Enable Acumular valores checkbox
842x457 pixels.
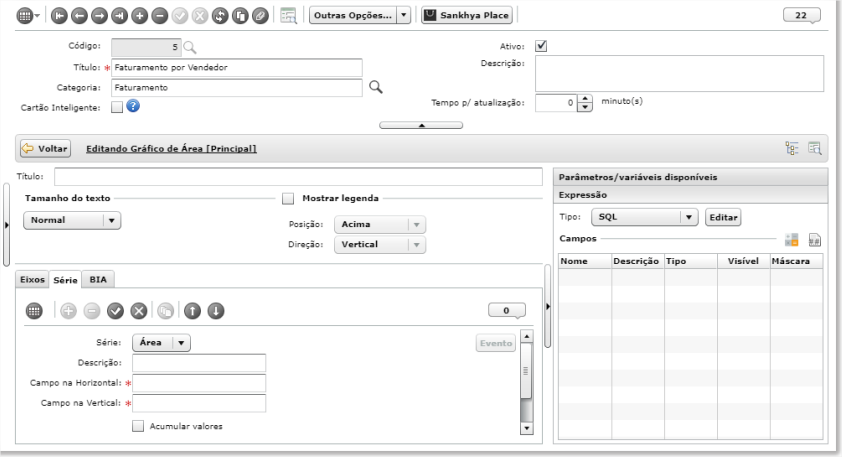(138, 426)
